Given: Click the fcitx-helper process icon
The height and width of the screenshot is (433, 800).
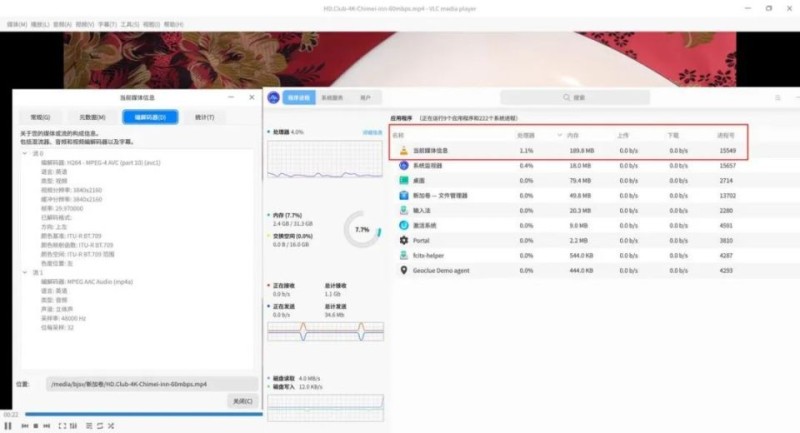Looking at the screenshot, I should pyautogui.click(x=402, y=256).
